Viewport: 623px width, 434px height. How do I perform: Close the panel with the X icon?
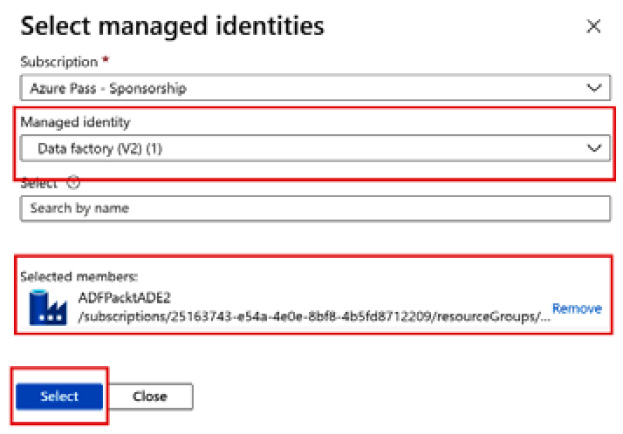[594, 26]
